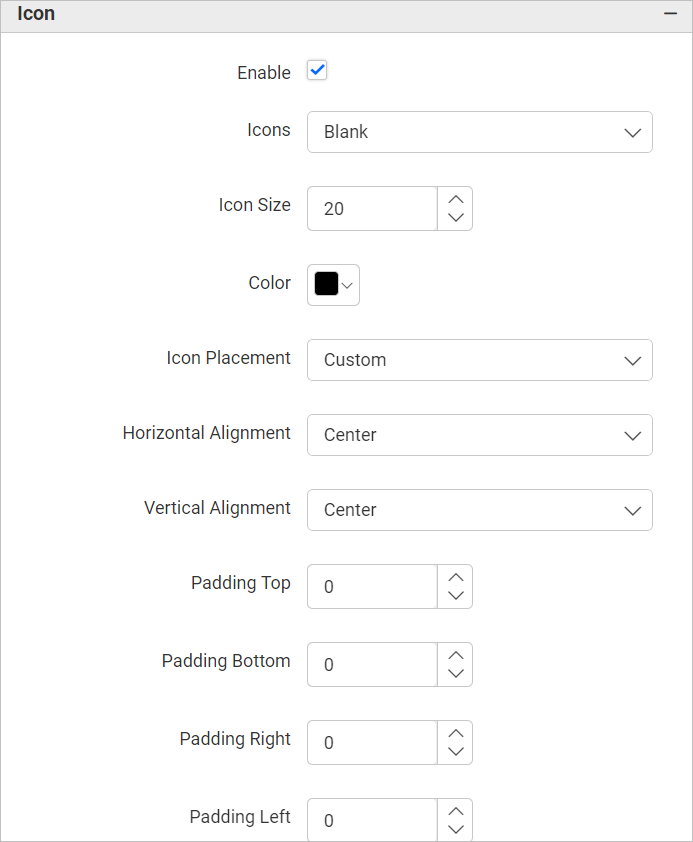Expand the Icon Placement dropdown
Image resolution: width=693 pixels, height=842 pixels.
pos(480,360)
